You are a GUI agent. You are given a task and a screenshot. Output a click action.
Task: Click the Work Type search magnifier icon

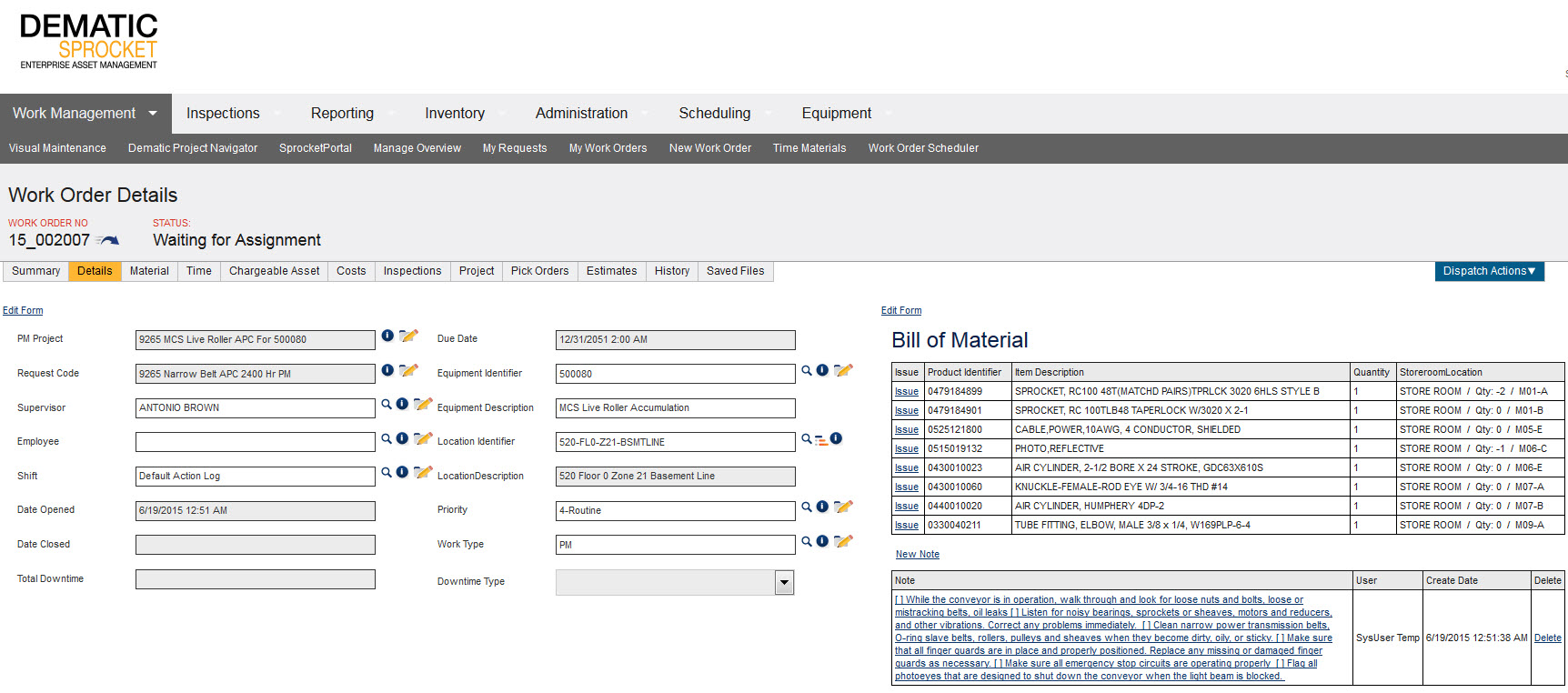(807, 541)
